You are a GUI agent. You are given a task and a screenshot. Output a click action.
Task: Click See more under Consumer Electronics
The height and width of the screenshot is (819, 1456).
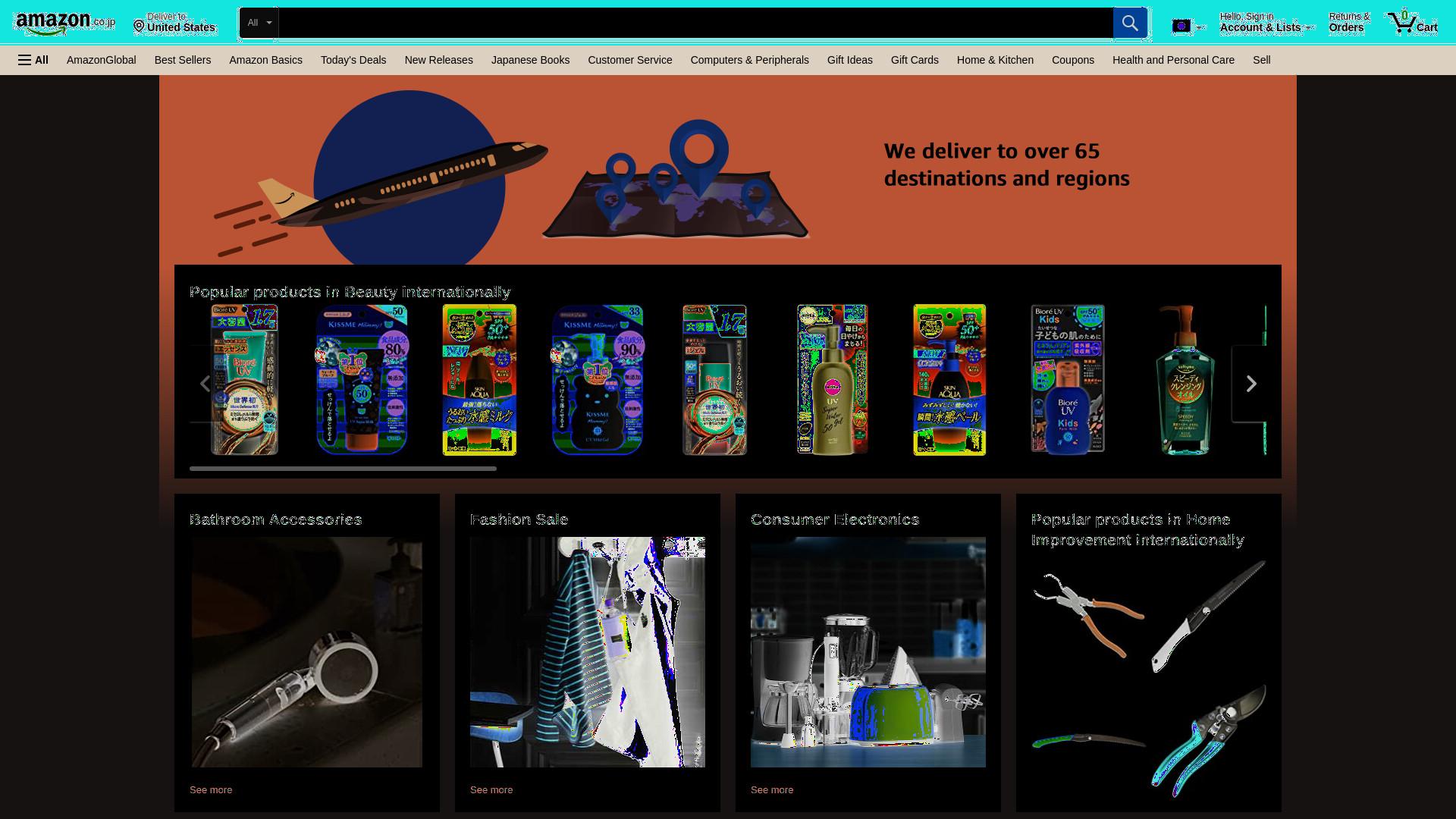pos(772,789)
